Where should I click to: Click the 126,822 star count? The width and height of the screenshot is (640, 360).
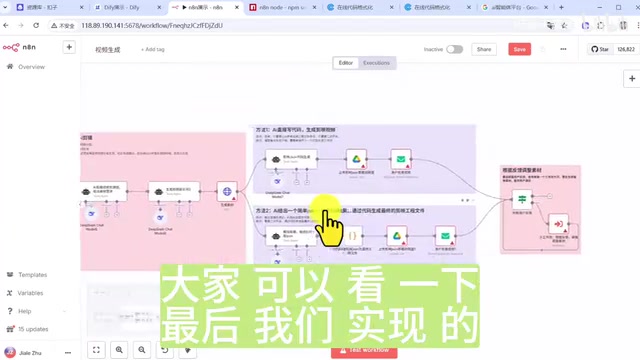coord(626,49)
